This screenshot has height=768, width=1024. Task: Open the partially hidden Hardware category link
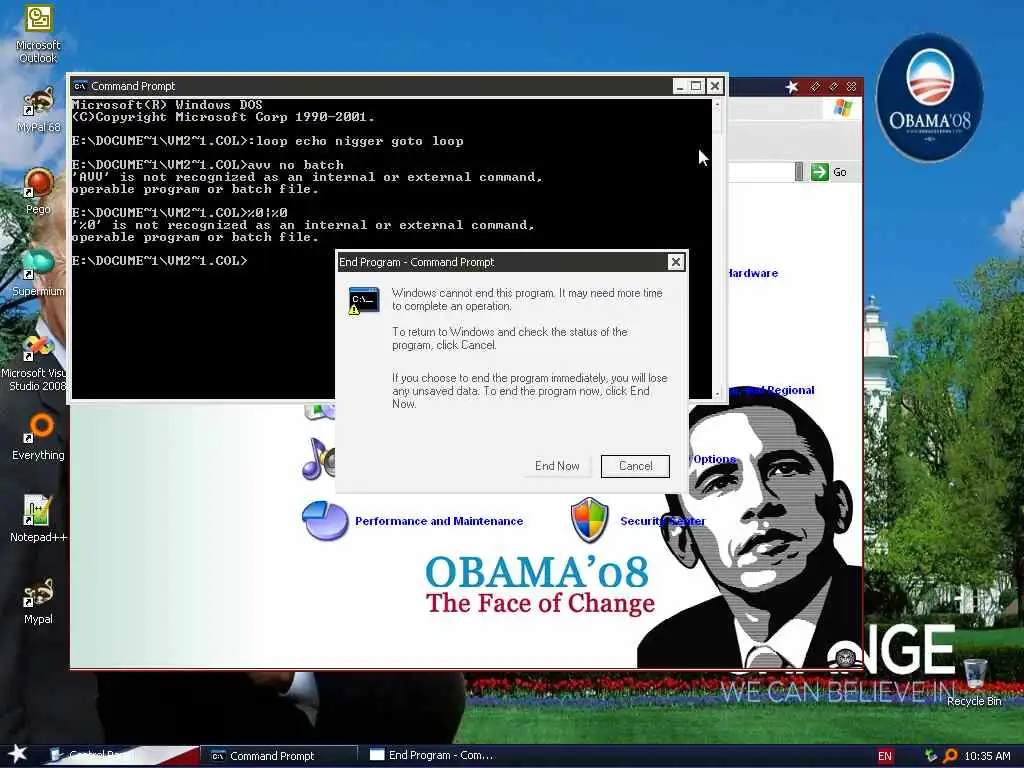(753, 273)
